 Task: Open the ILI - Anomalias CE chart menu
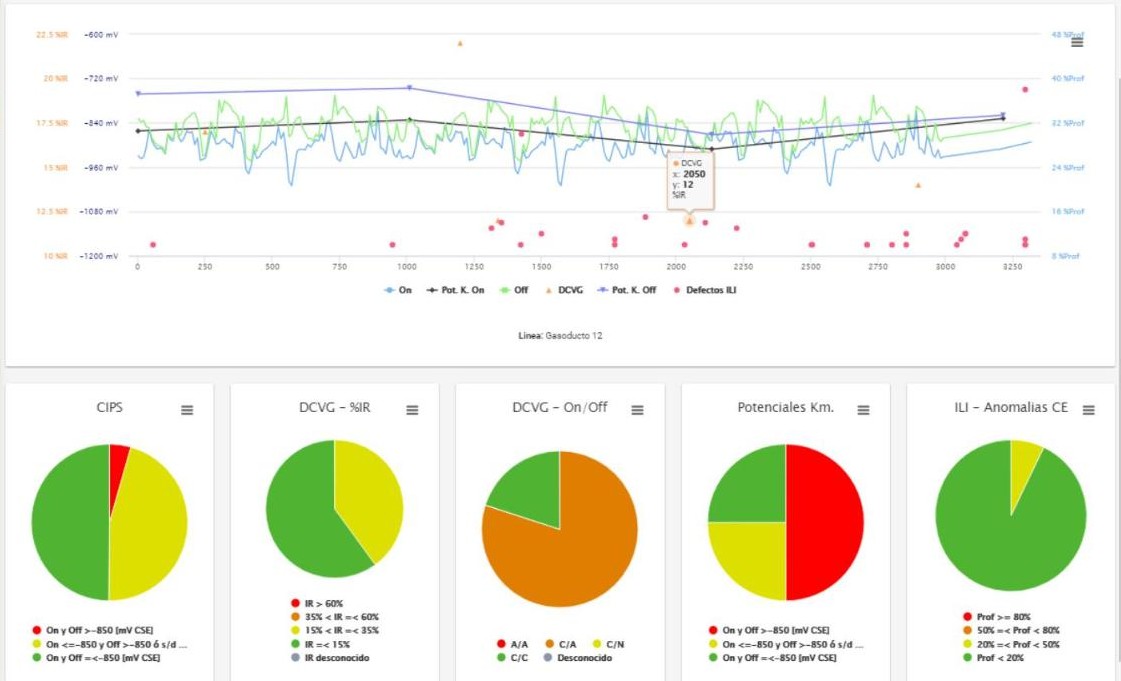pos(1088,410)
